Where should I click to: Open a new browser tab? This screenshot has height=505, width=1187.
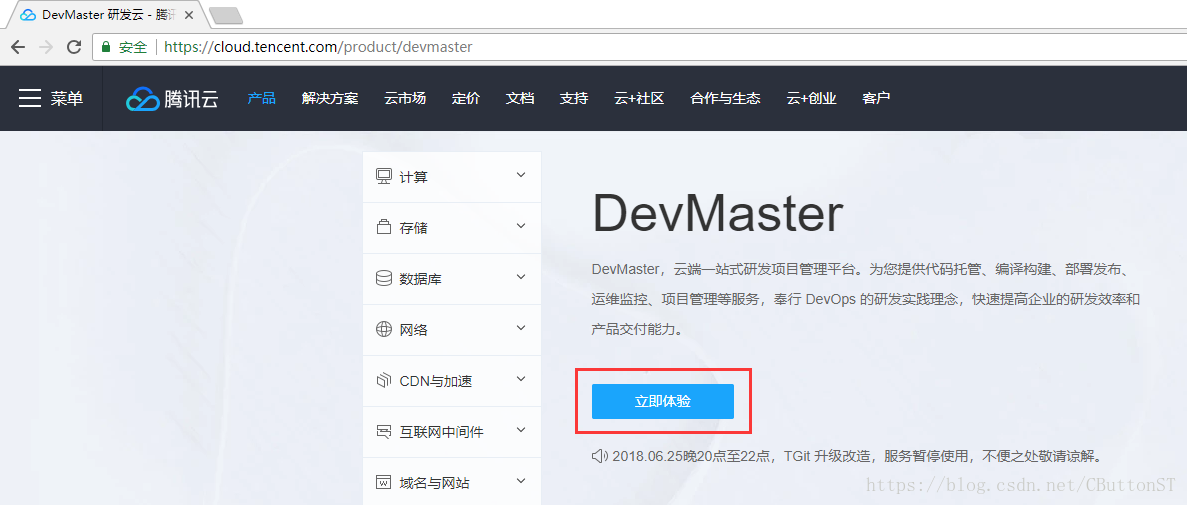225,15
